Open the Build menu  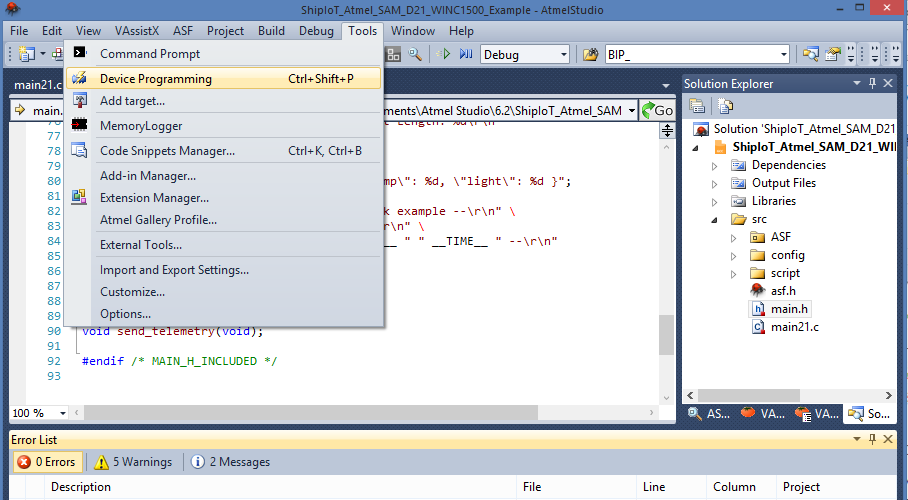(x=271, y=31)
